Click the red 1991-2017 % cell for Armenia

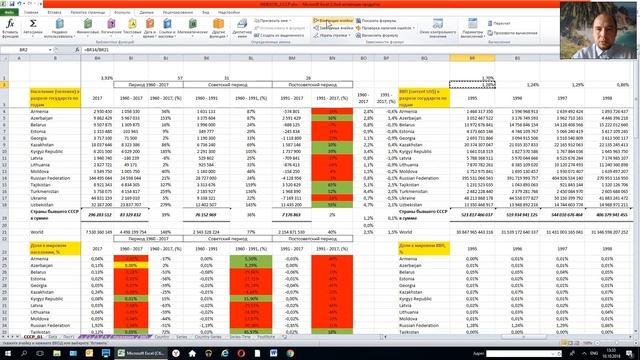(332, 111)
